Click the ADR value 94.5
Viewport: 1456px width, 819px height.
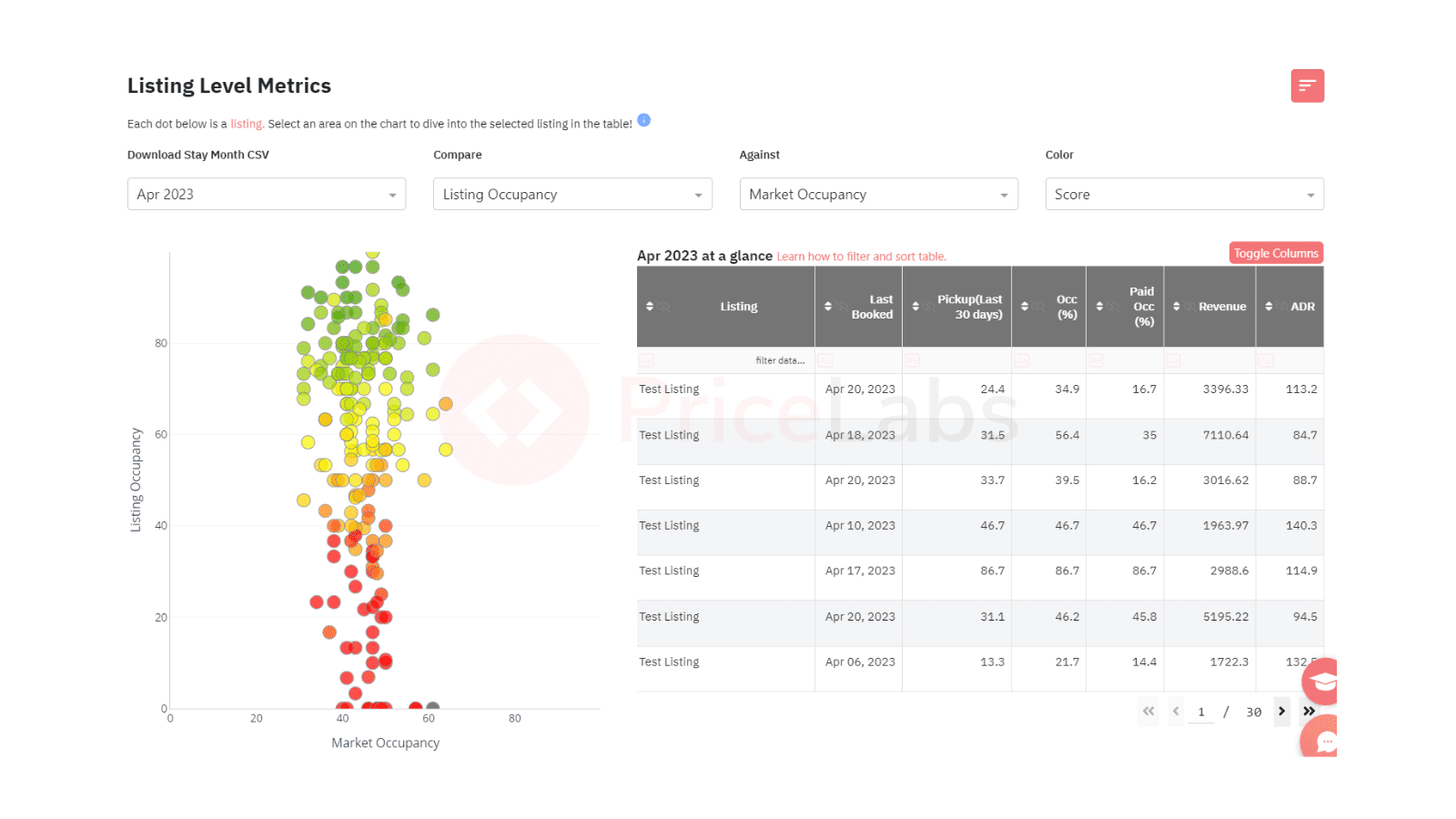(x=1305, y=616)
